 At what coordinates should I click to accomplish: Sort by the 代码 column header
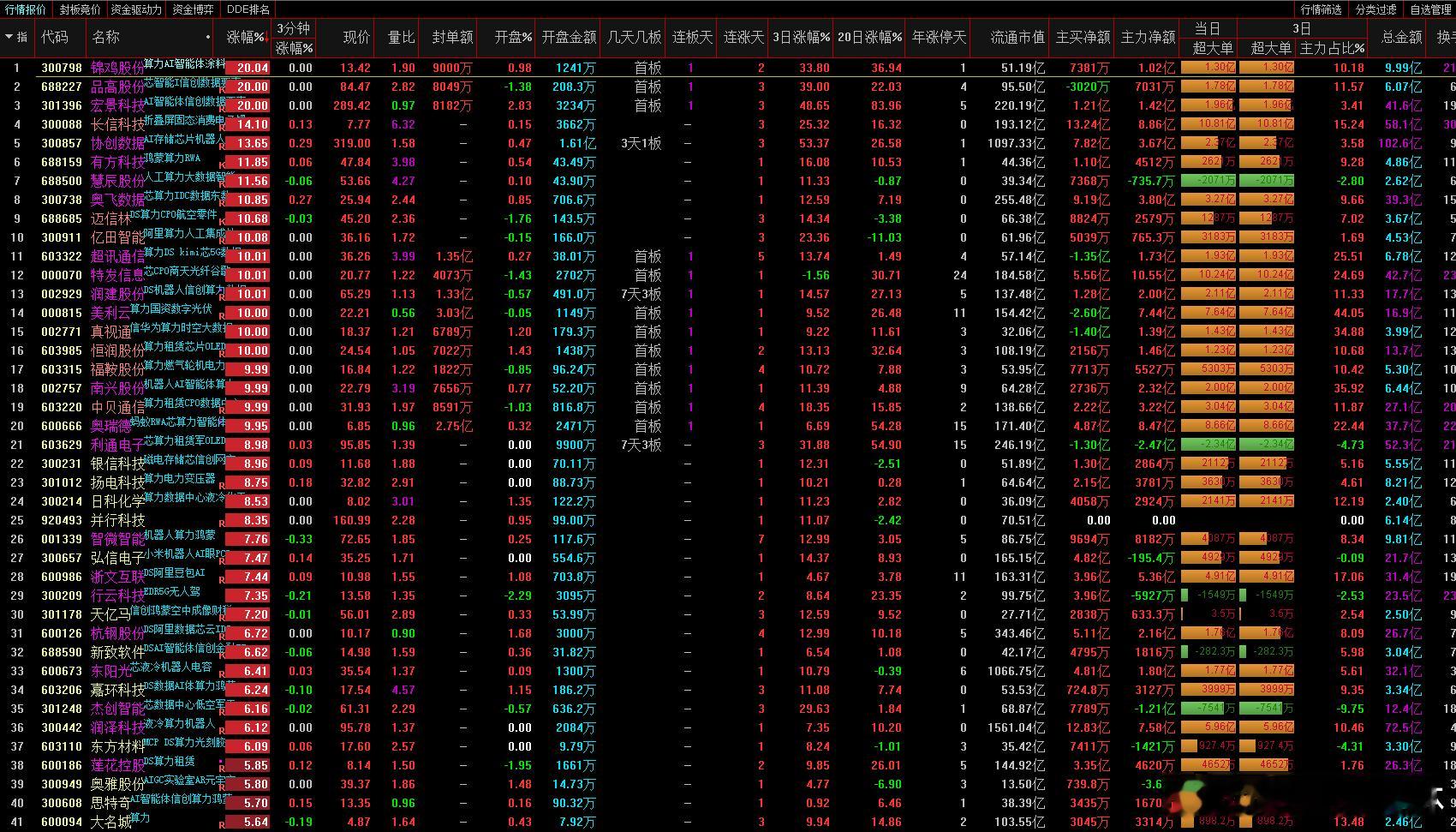tap(55, 38)
